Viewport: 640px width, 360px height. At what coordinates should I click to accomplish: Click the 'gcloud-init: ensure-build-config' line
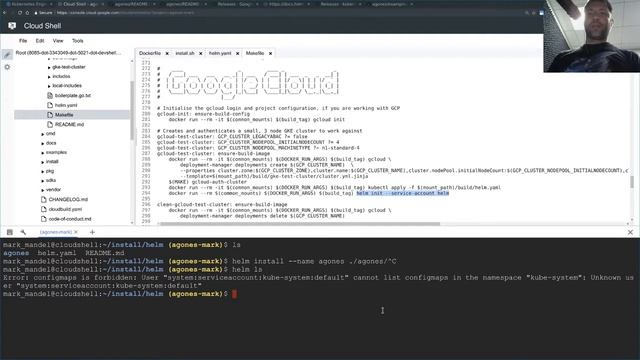coord(203,114)
